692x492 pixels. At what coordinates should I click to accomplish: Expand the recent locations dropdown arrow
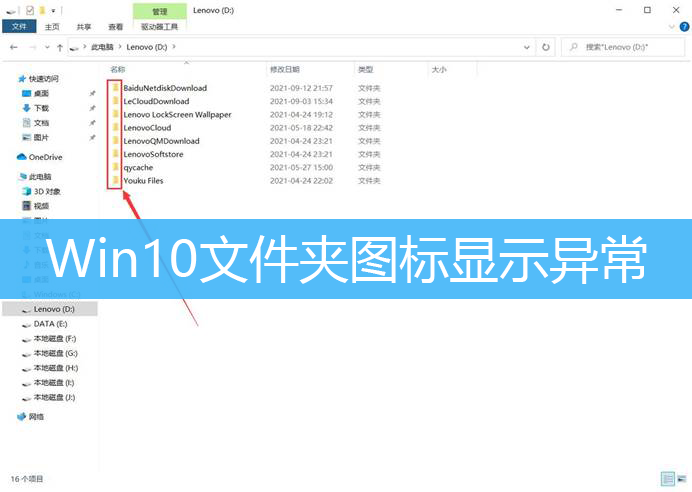[x=47, y=47]
